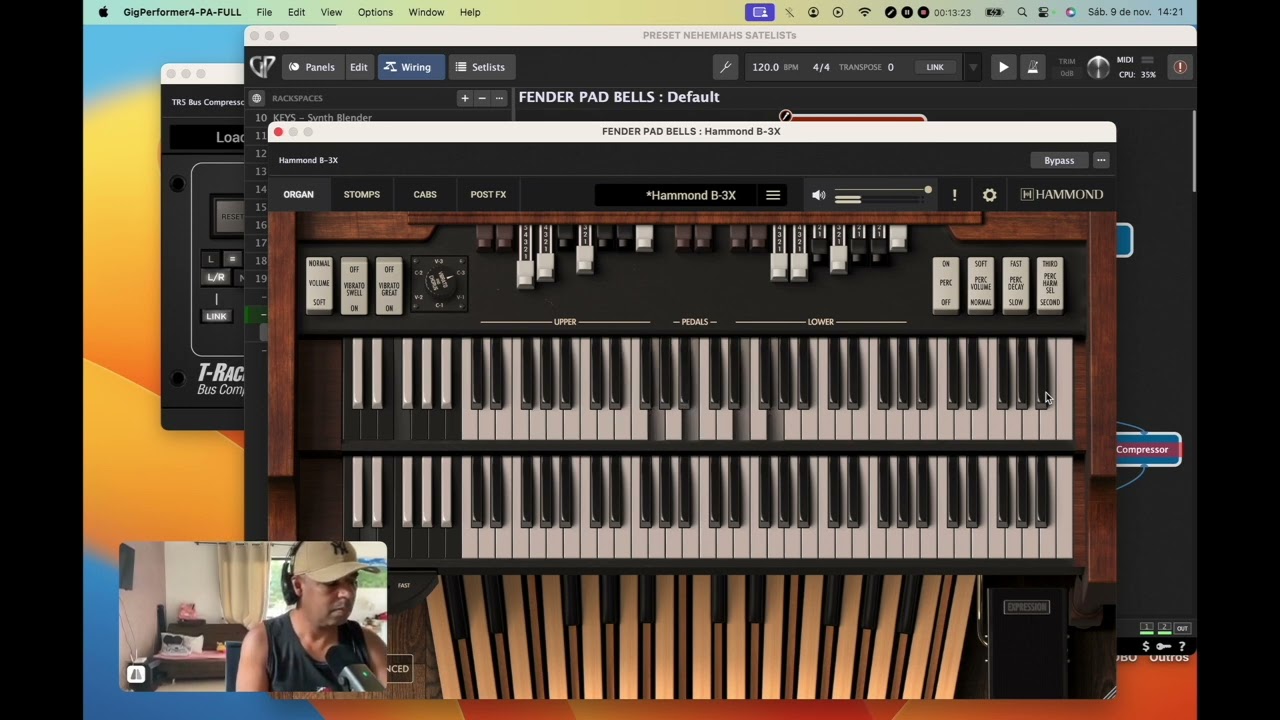
Task: Open the File menu
Action: 264,12
